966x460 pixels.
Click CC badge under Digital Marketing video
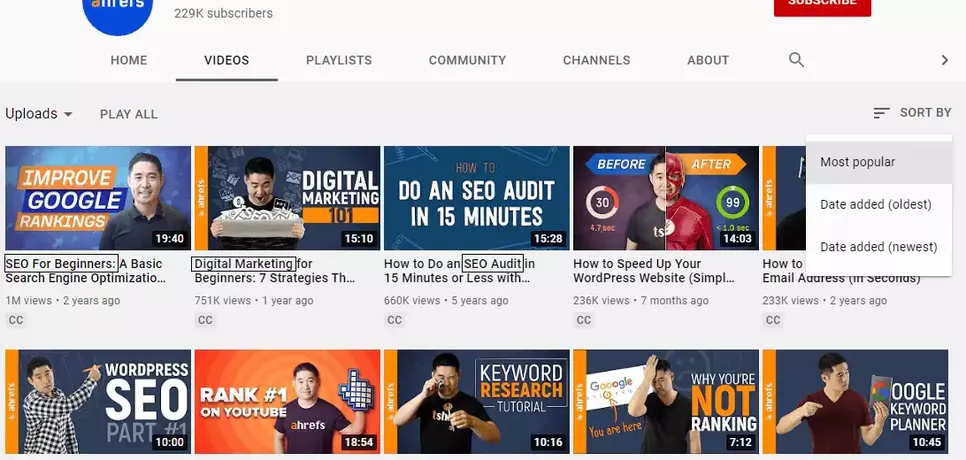(205, 320)
